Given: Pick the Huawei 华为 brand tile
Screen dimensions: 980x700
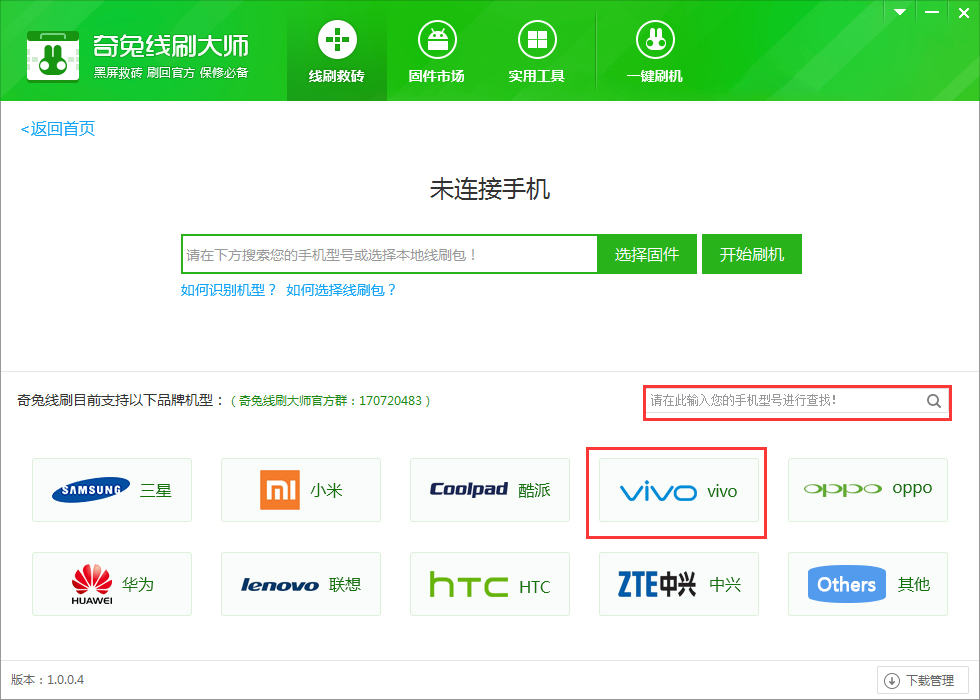Looking at the screenshot, I should 112,584.
